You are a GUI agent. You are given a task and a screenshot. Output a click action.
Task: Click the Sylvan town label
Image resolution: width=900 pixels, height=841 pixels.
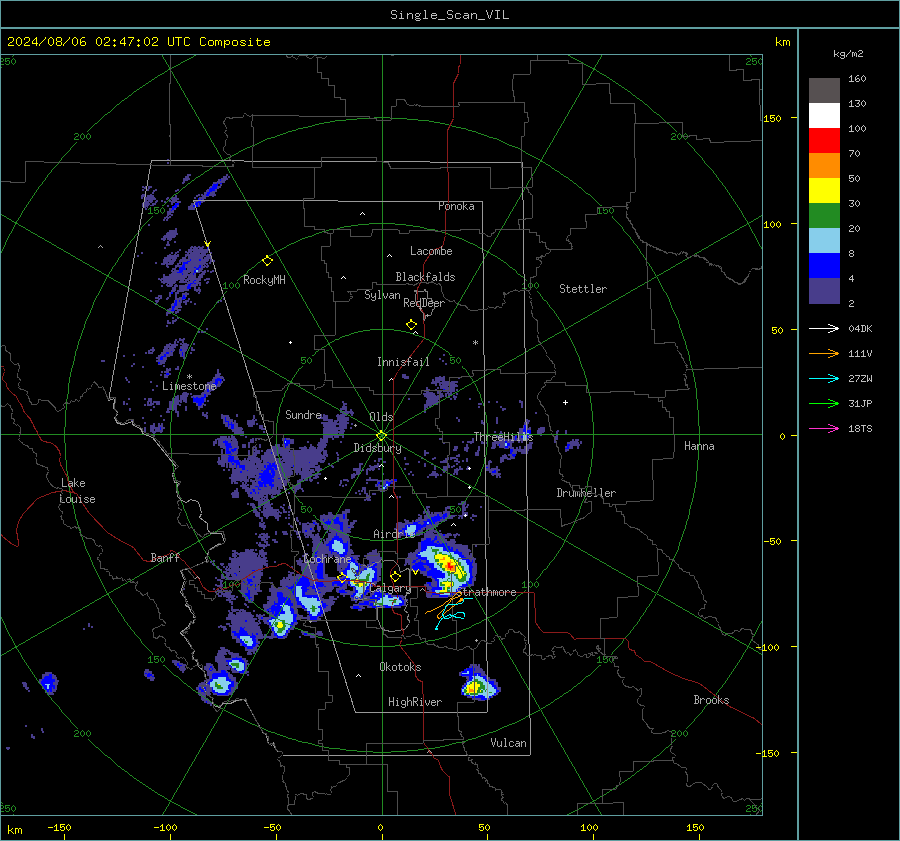(x=382, y=295)
